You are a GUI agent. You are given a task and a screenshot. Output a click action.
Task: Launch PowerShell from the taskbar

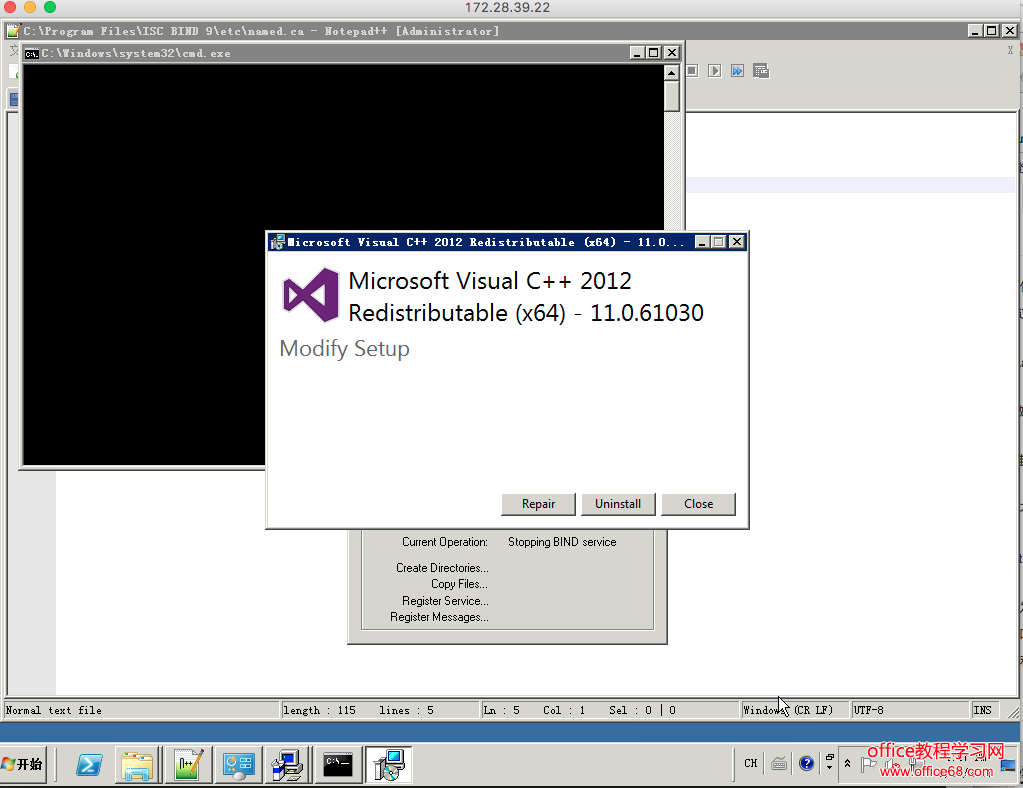click(x=89, y=765)
